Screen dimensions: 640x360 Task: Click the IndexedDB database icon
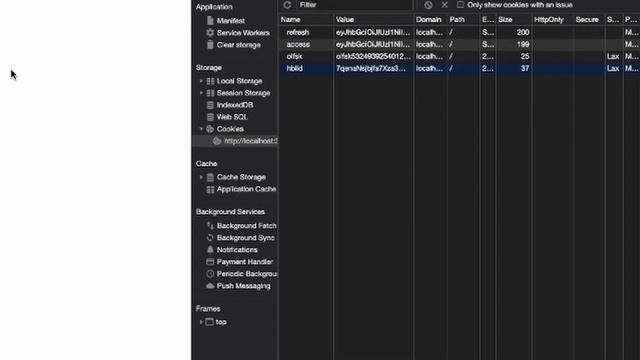(x=210, y=105)
